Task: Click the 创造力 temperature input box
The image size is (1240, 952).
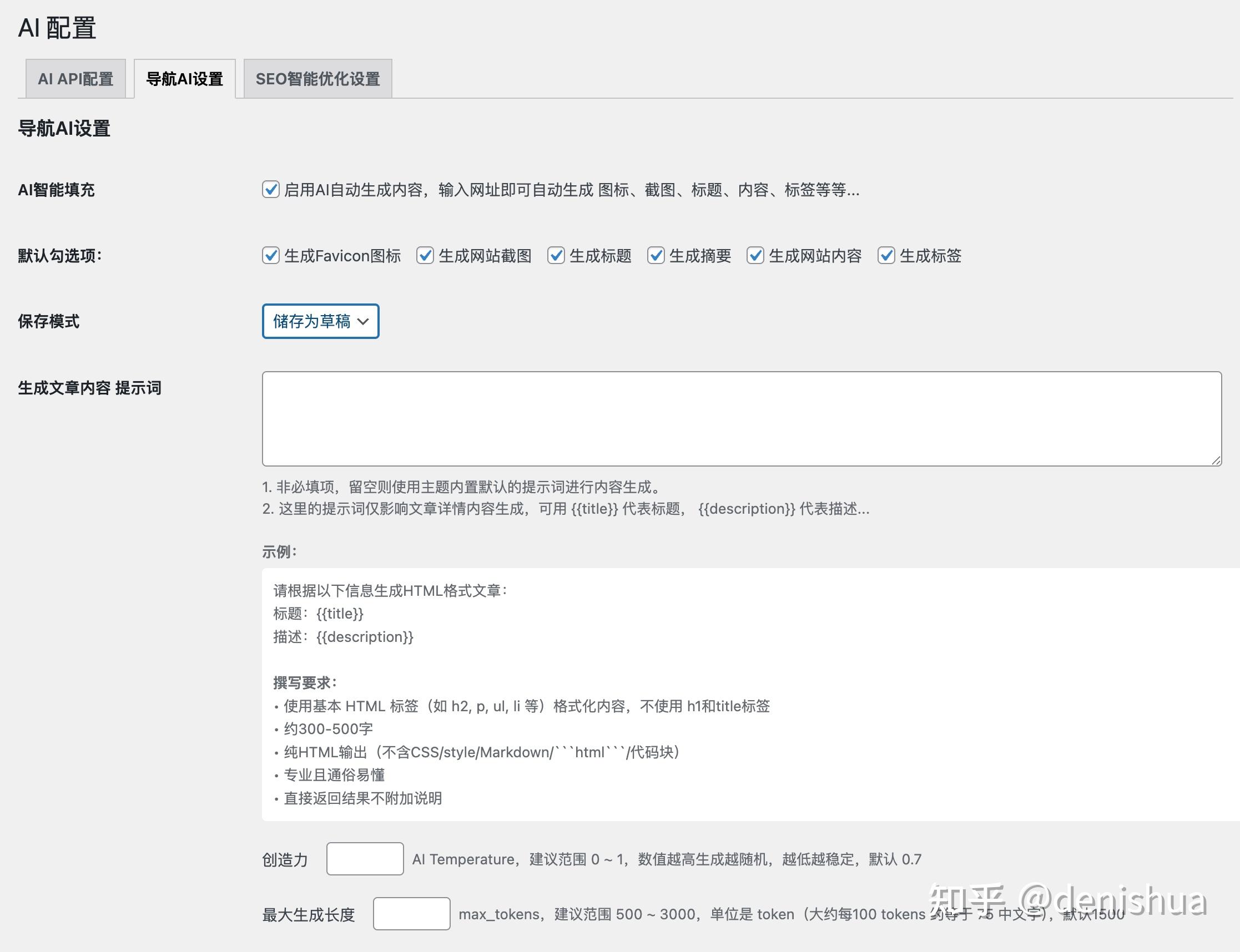Action: (x=365, y=859)
